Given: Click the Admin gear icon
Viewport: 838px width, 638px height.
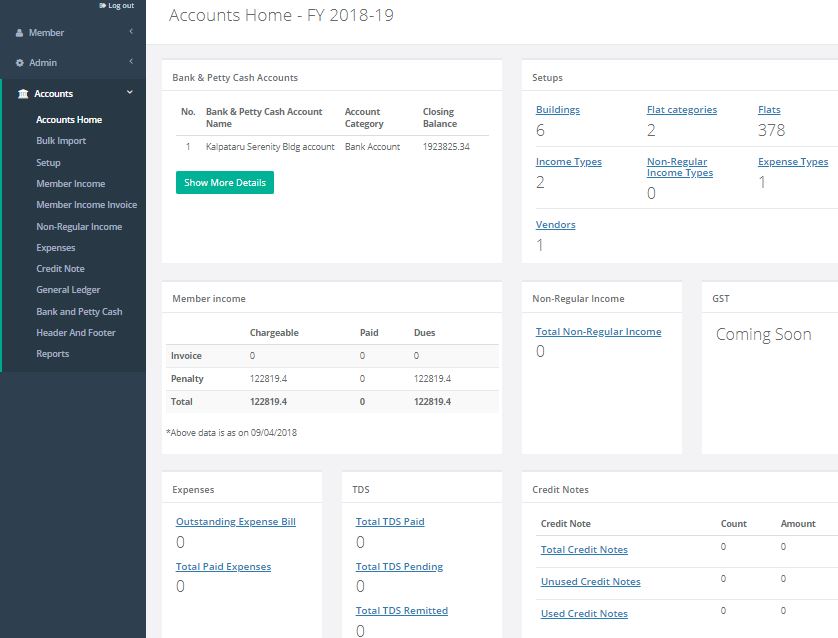Looking at the screenshot, I should [18, 62].
